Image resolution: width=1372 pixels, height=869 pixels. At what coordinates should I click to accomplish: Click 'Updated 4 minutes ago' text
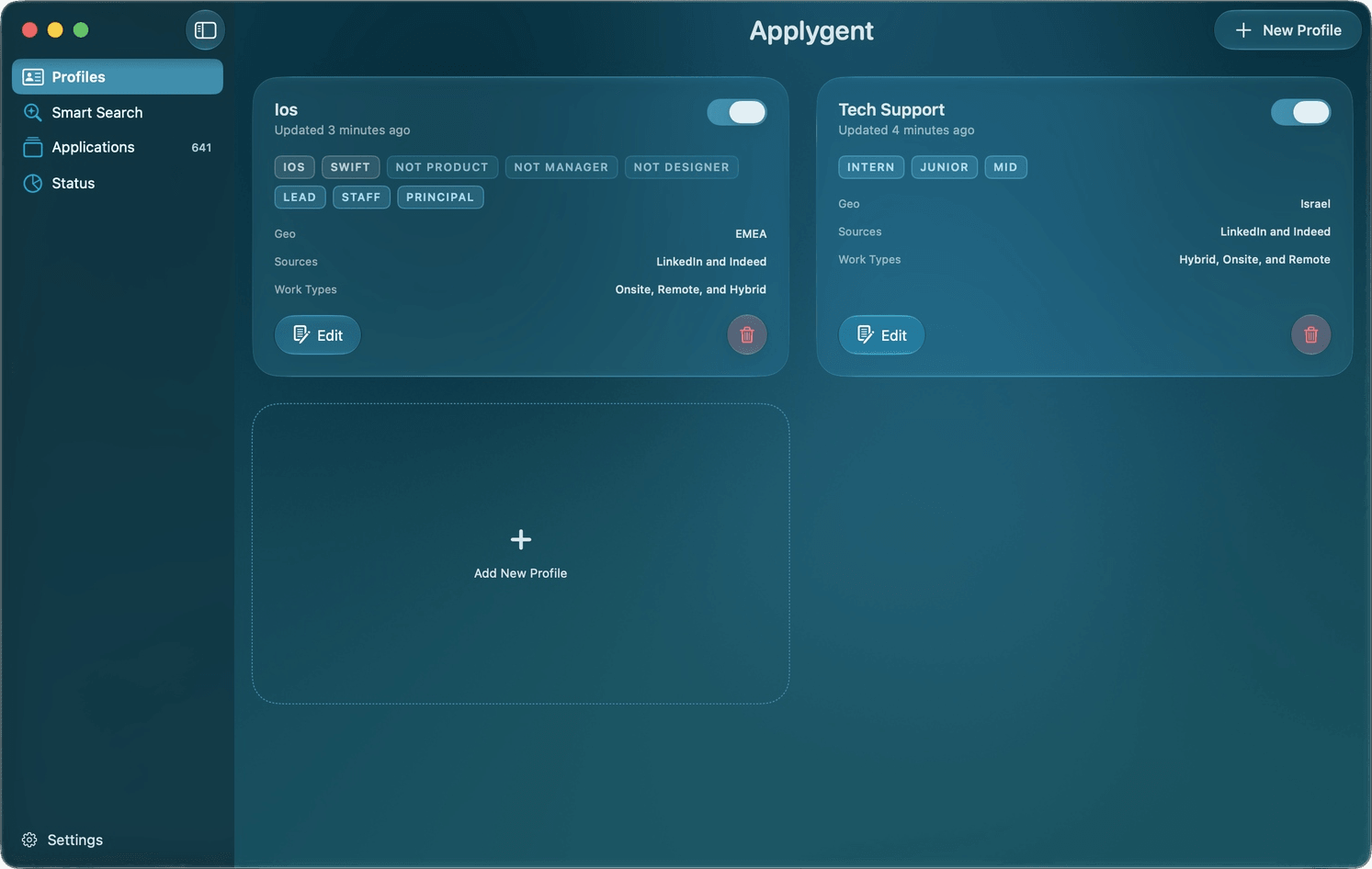tap(906, 130)
